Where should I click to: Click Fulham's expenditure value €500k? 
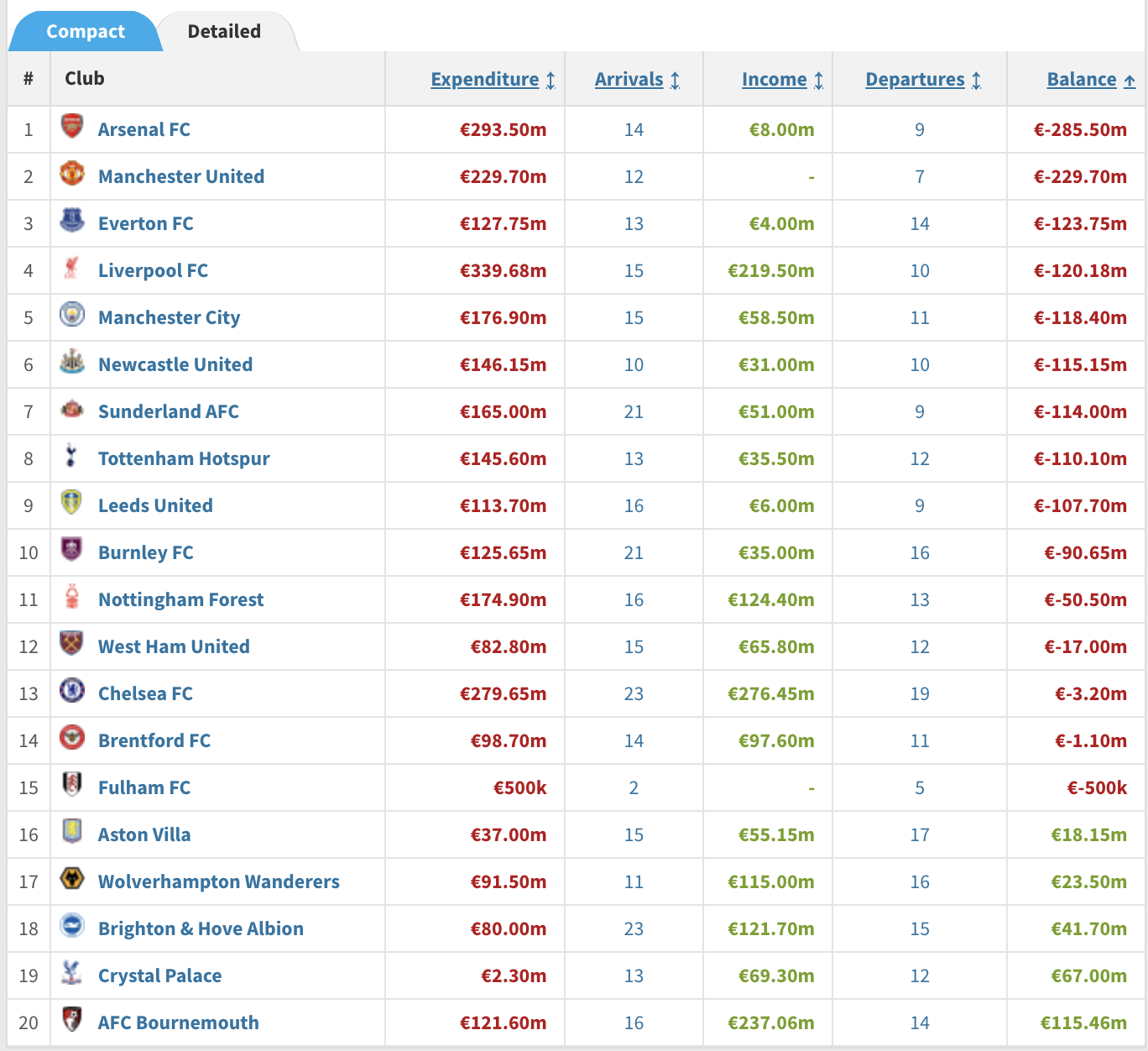(519, 787)
